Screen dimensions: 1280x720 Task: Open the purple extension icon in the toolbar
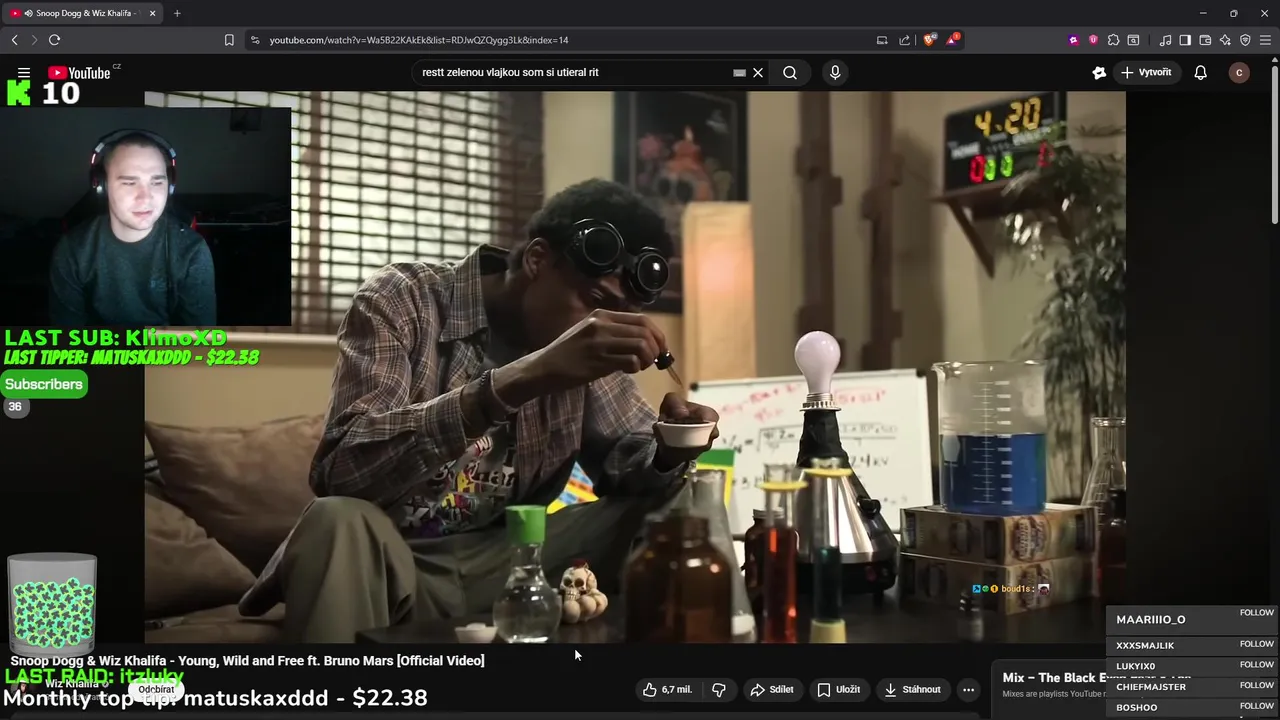[1074, 40]
